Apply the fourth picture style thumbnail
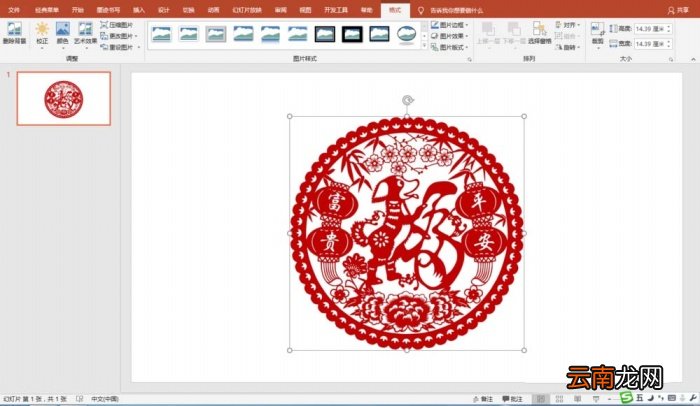This screenshot has width=700, height=406. (243, 34)
